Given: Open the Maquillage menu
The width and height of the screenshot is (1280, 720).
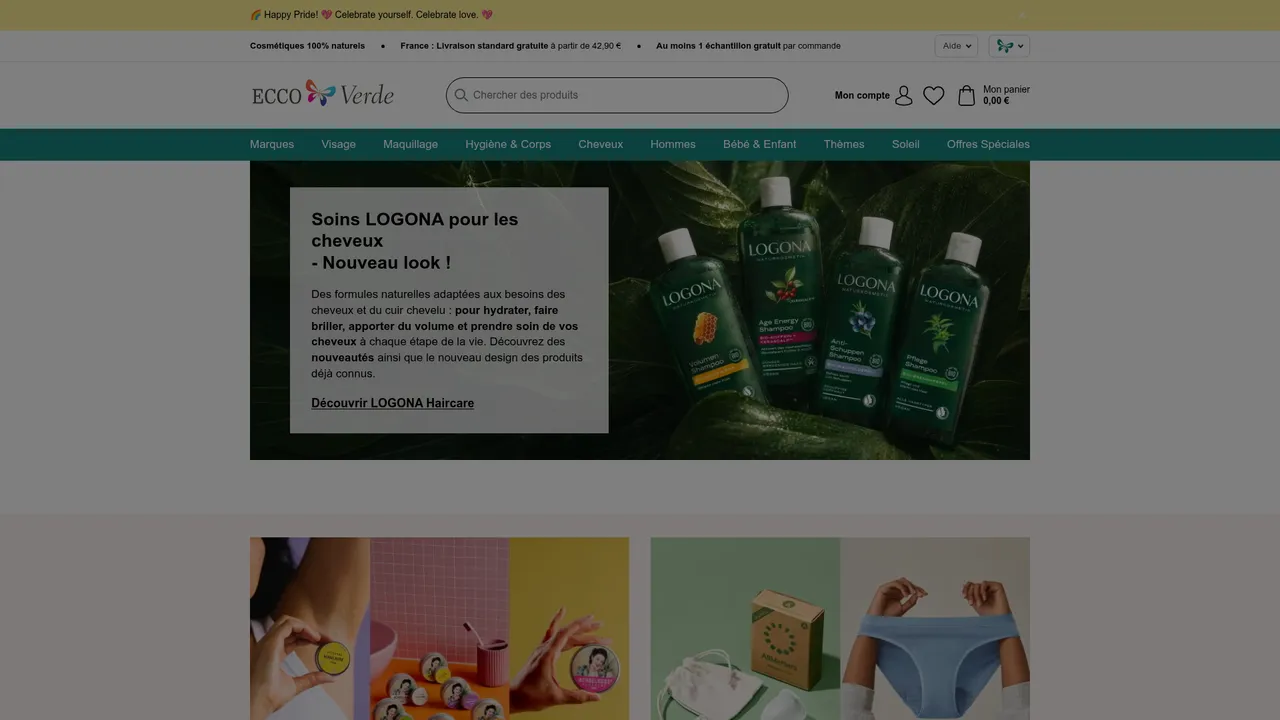Looking at the screenshot, I should coord(410,144).
